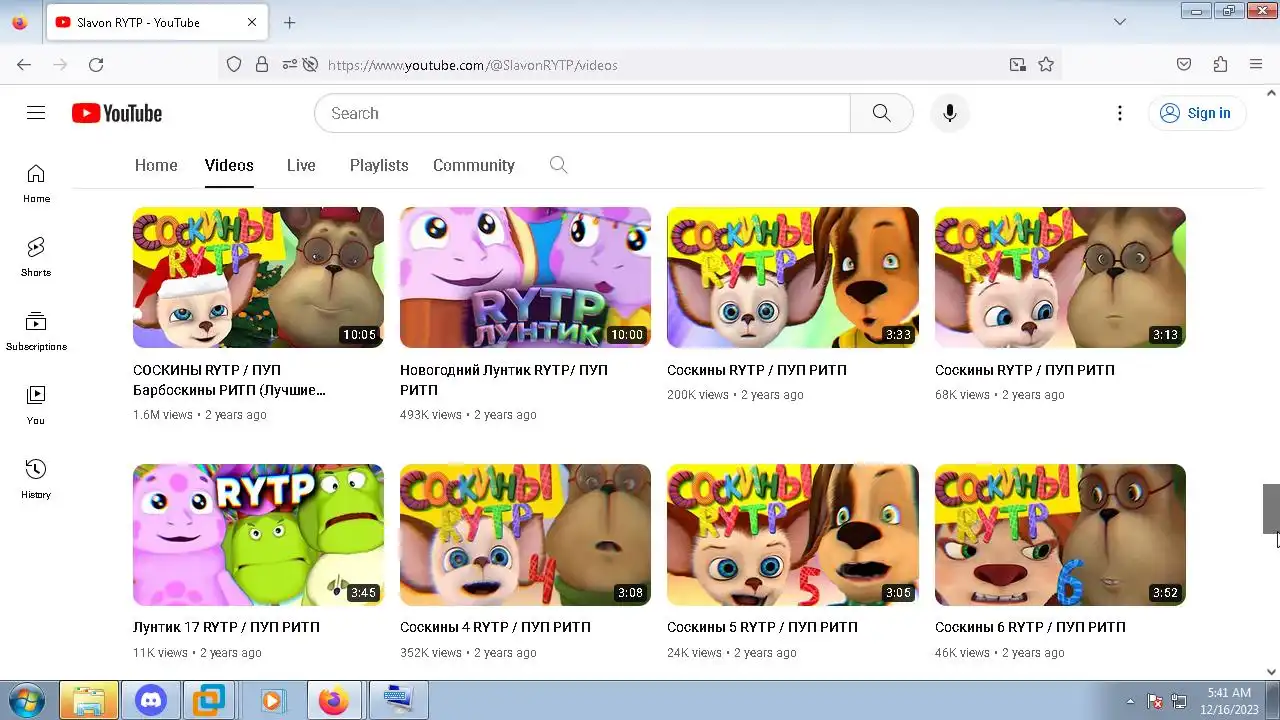Open YouTube settings three-dot menu

(1120, 113)
